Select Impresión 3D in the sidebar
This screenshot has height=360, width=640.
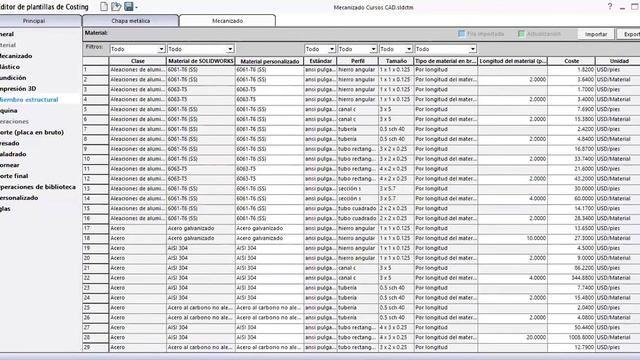pyautogui.click(x=18, y=89)
